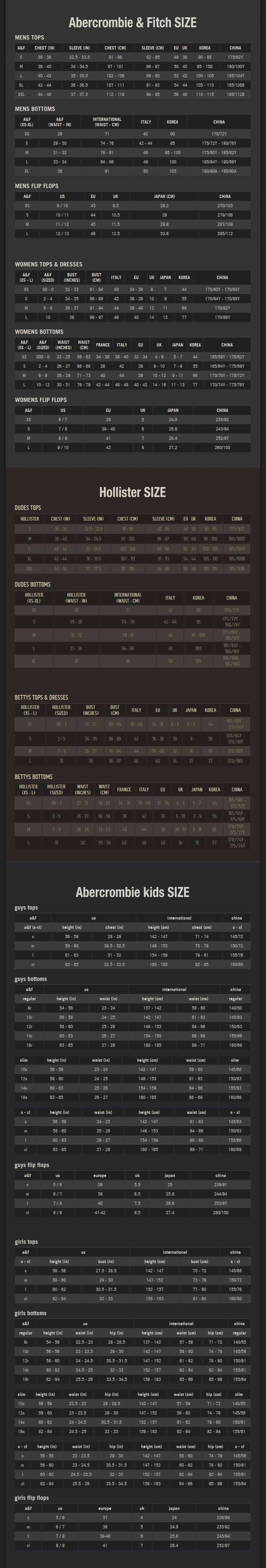
Task: Click the guys bottoms section heading
Action: pyautogui.click(x=31, y=979)
